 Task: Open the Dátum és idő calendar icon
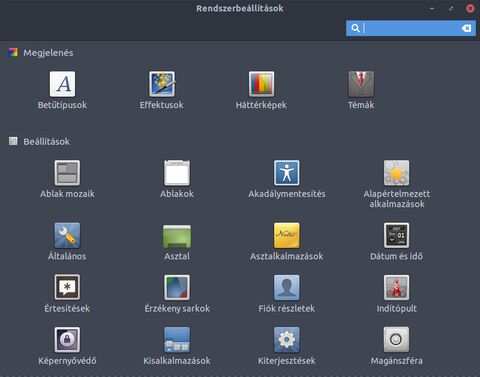[396, 235]
